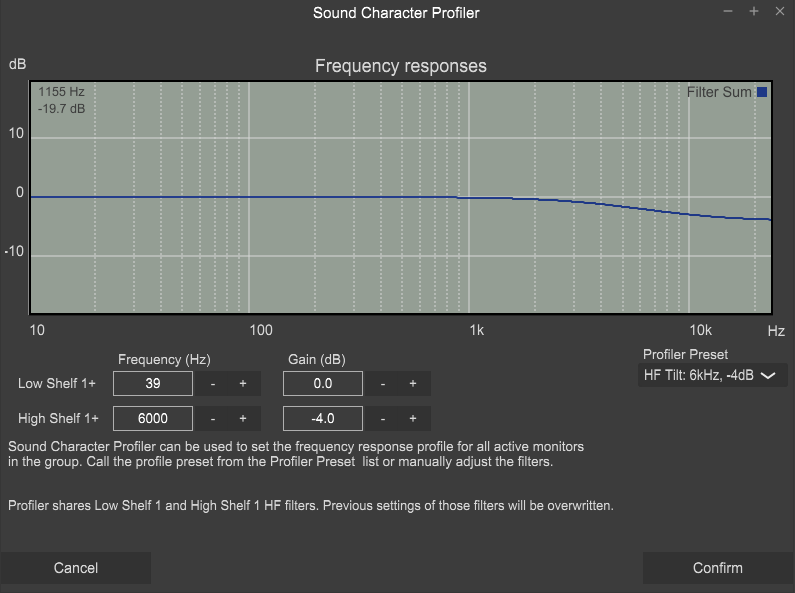Image resolution: width=795 pixels, height=593 pixels.
Task: Confirm the sound profile settings
Action: (x=717, y=568)
